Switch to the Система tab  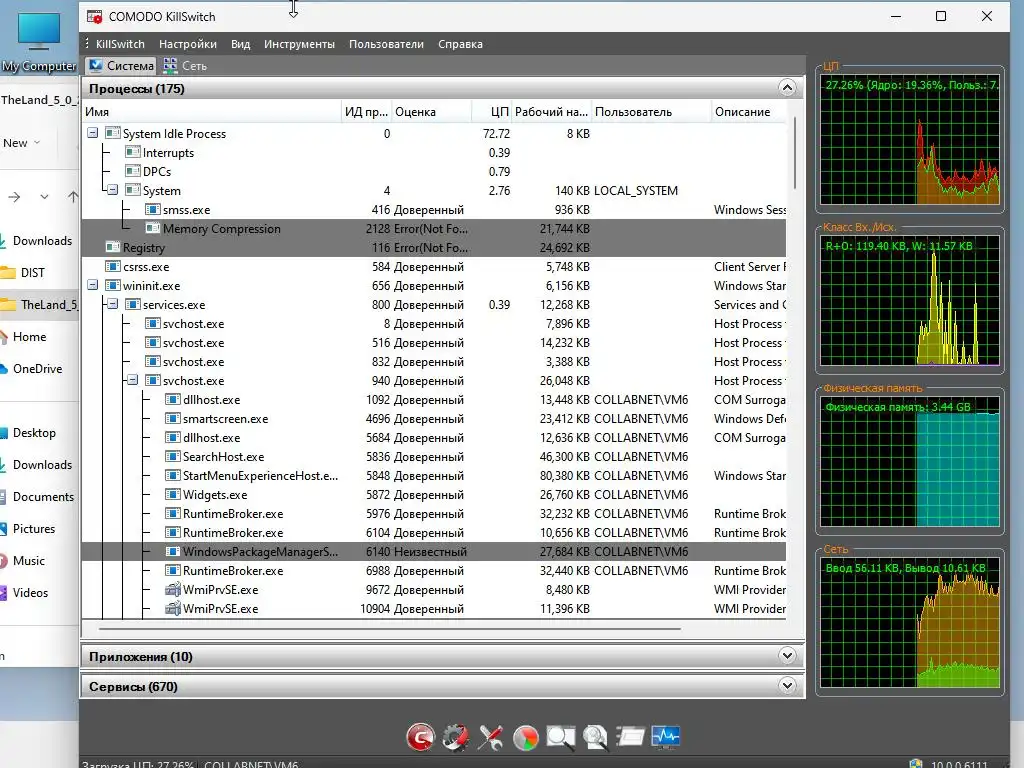[121, 65]
